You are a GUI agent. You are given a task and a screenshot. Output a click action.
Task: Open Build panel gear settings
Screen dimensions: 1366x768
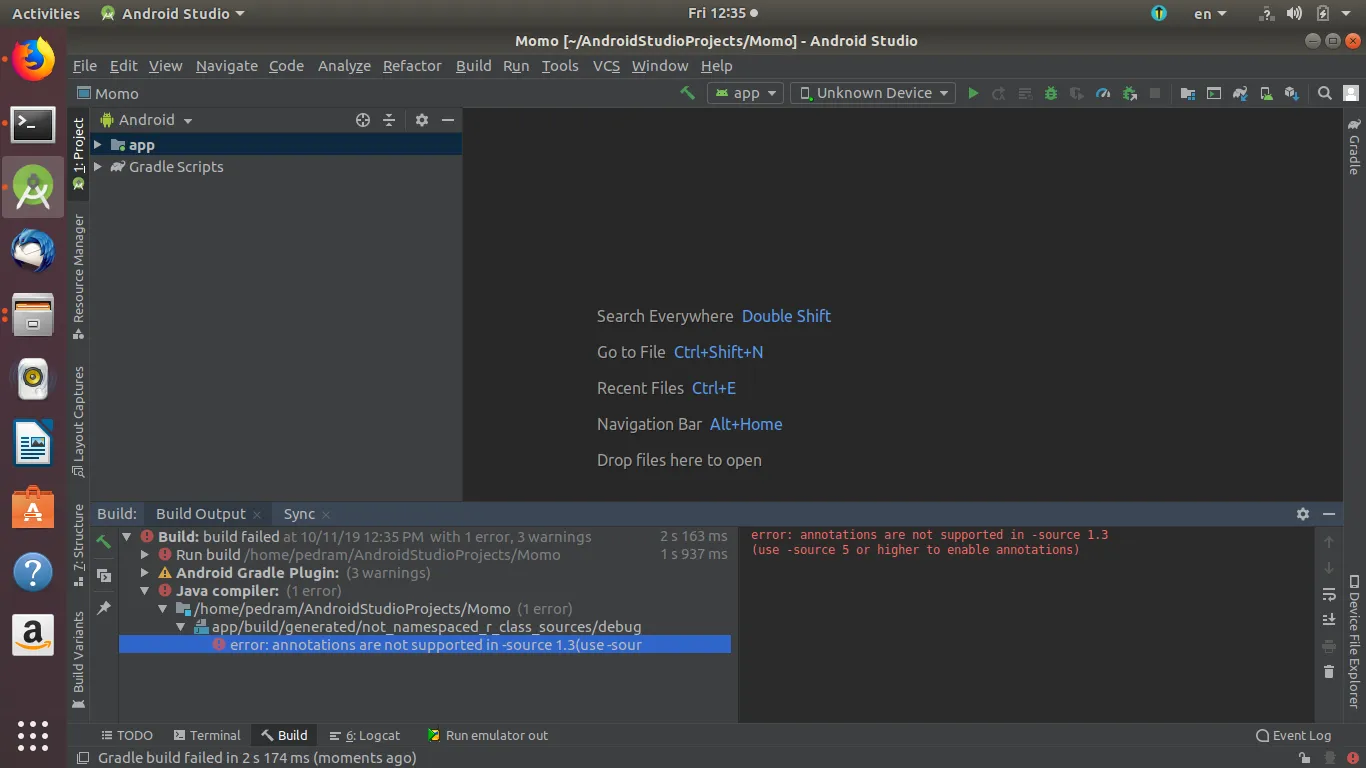click(1303, 514)
